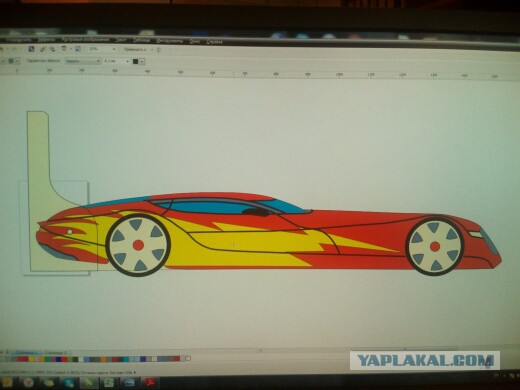Viewport: 520px width, 390px height.
Task: Open the Окно menu
Action: [x=194, y=41]
